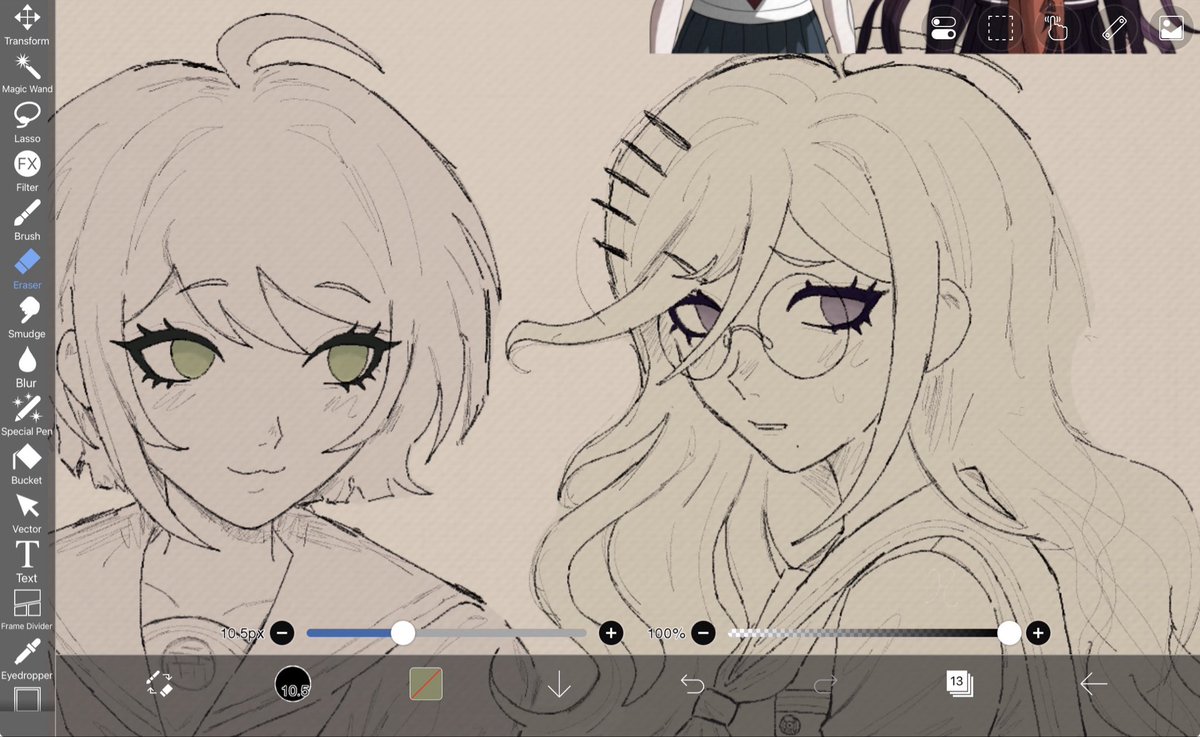Select the Special Pen tool
This screenshot has height=737, width=1200.
pos(27,416)
